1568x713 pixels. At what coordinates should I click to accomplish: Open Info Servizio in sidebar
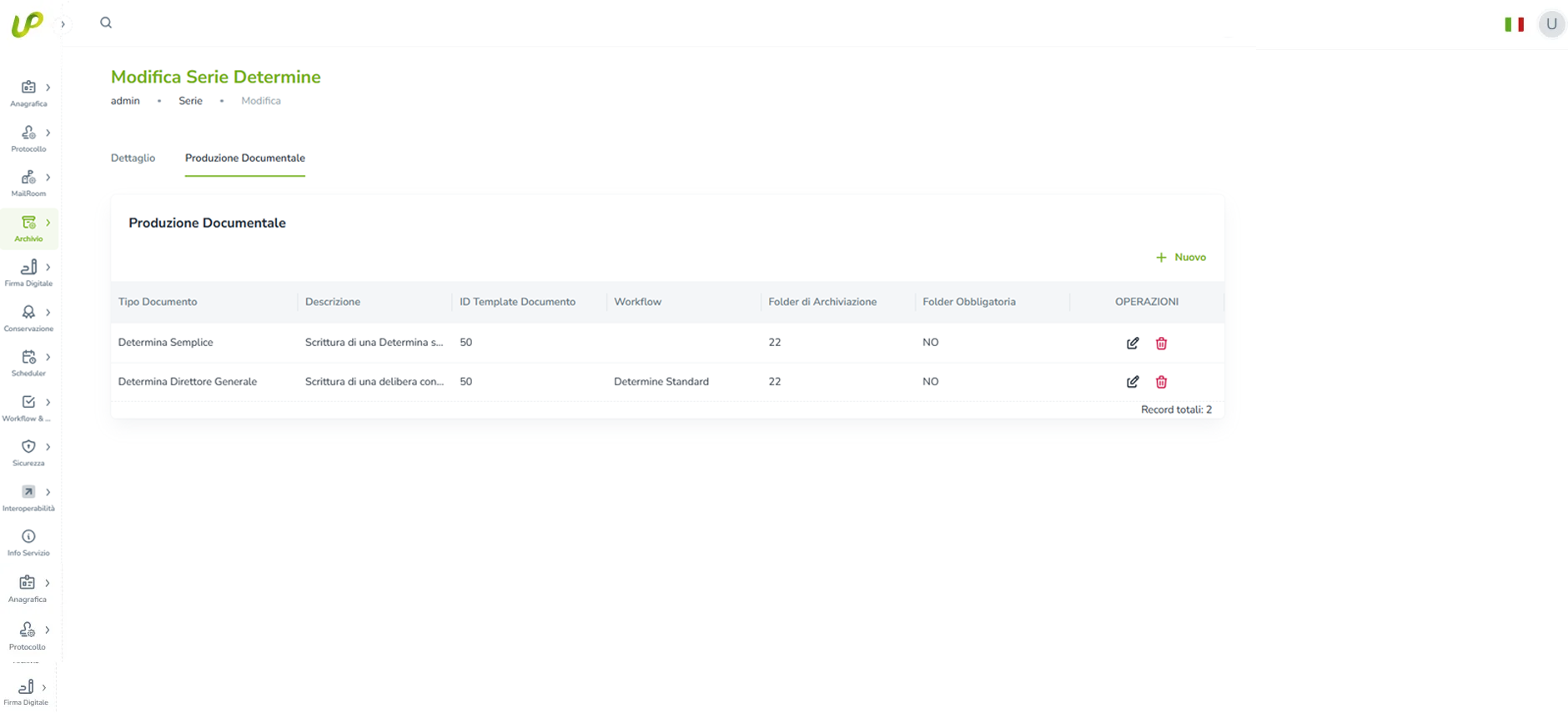(28, 542)
